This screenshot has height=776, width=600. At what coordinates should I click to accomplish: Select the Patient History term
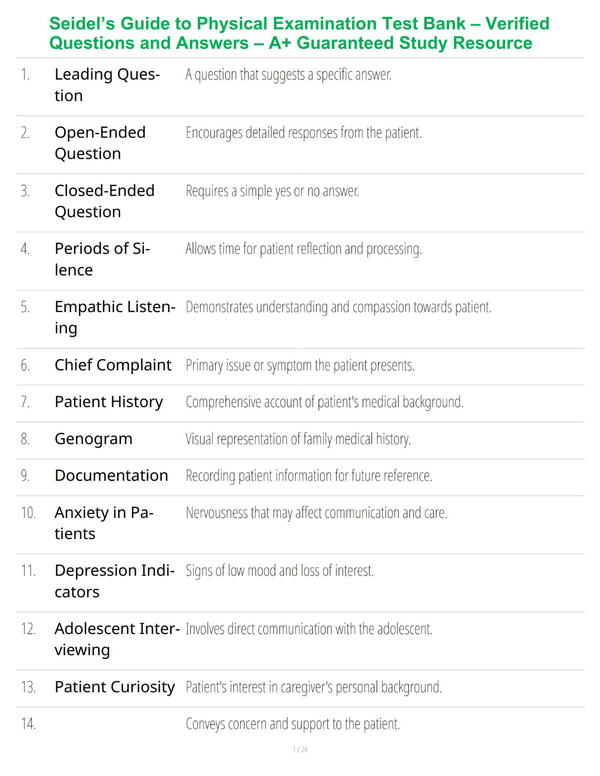point(108,402)
